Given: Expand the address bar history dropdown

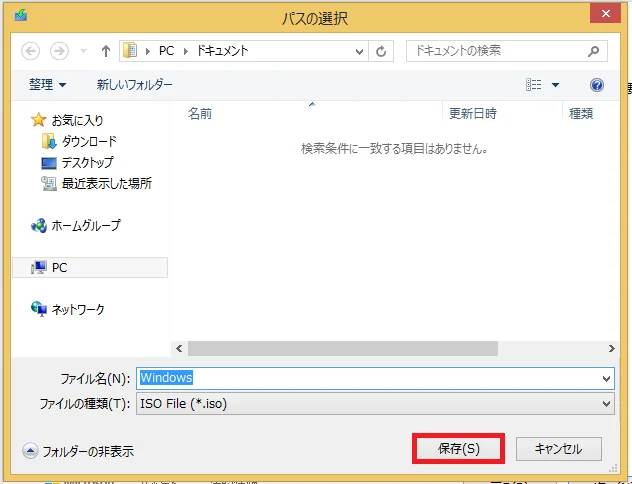Looking at the screenshot, I should point(359,51).
